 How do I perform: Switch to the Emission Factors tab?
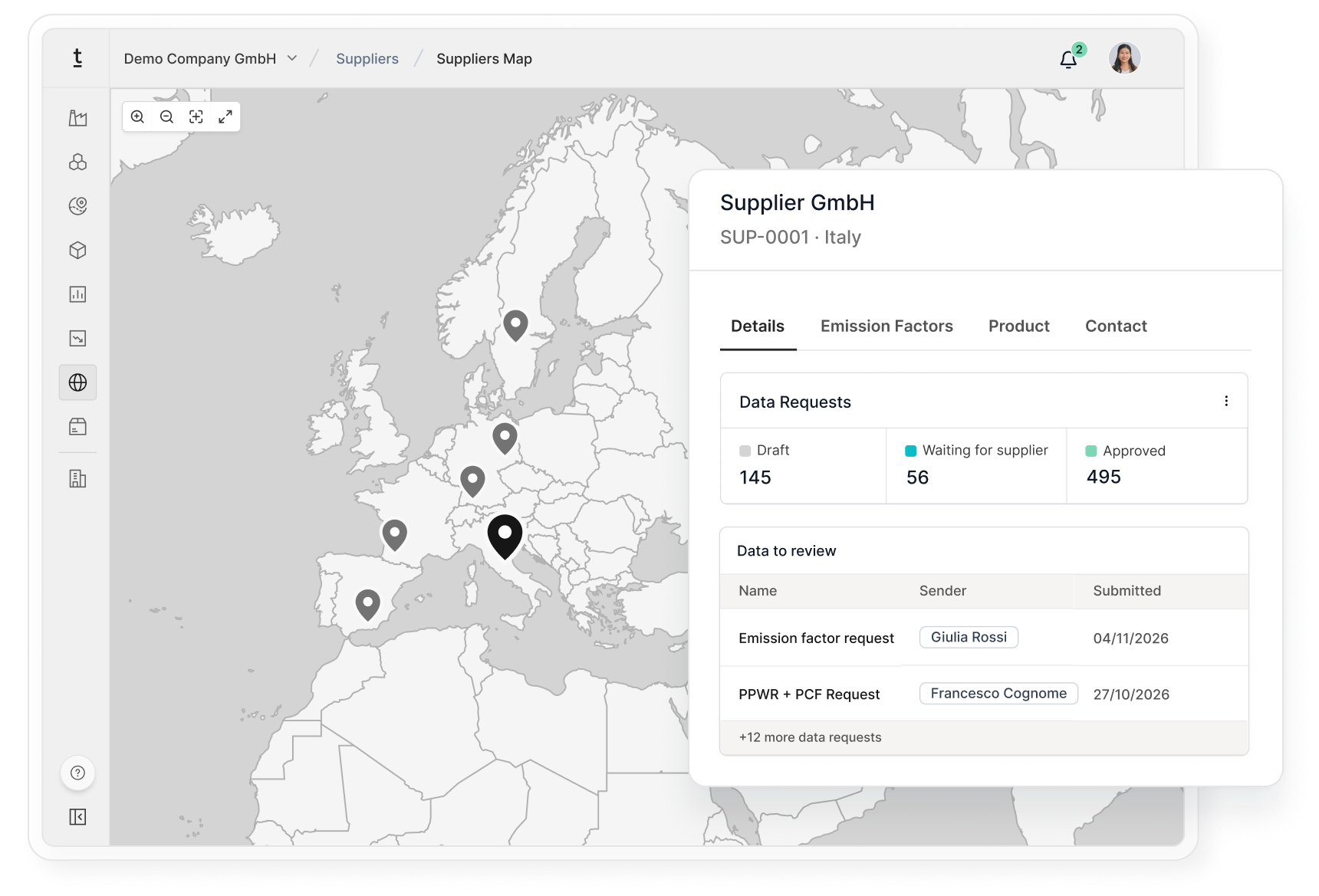click(x=886, y=327)
